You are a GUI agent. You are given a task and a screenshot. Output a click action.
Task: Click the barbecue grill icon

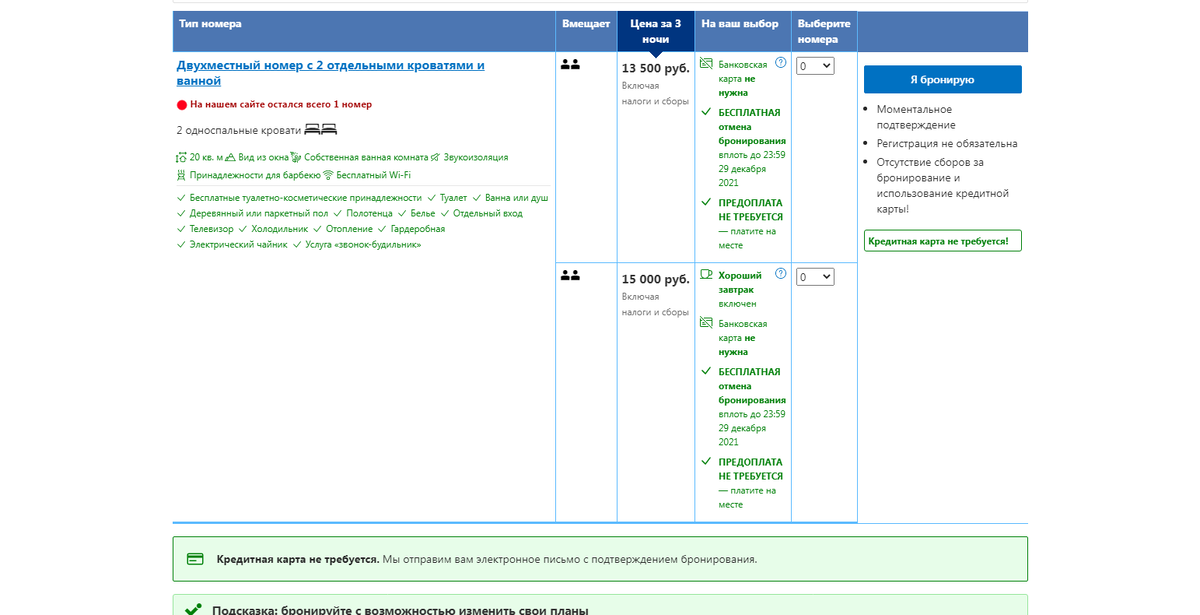pyautogui.click(x=181, y=175)
